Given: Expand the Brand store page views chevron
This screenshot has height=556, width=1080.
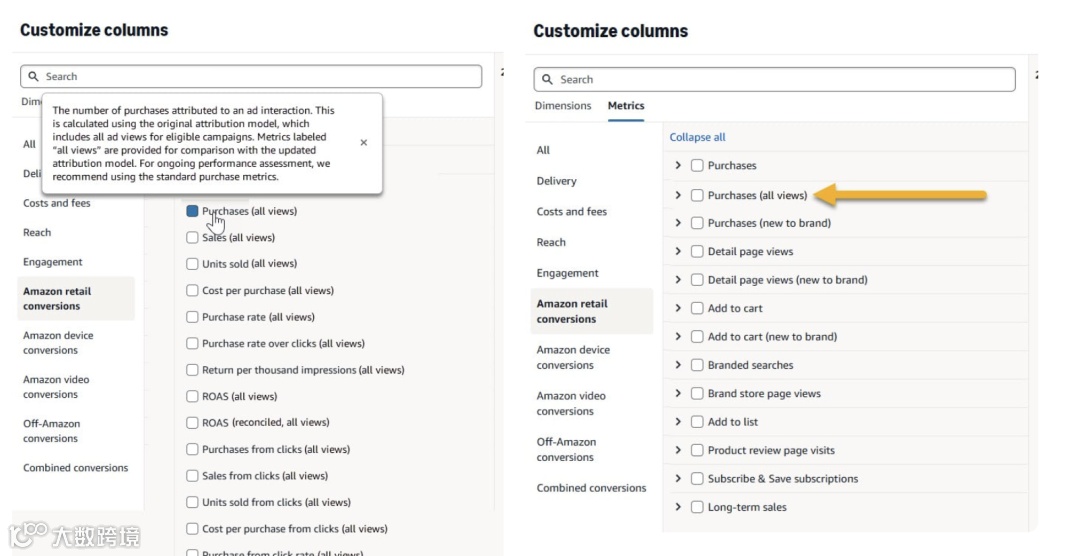Looking at the screenshot, I should point(678,394).
